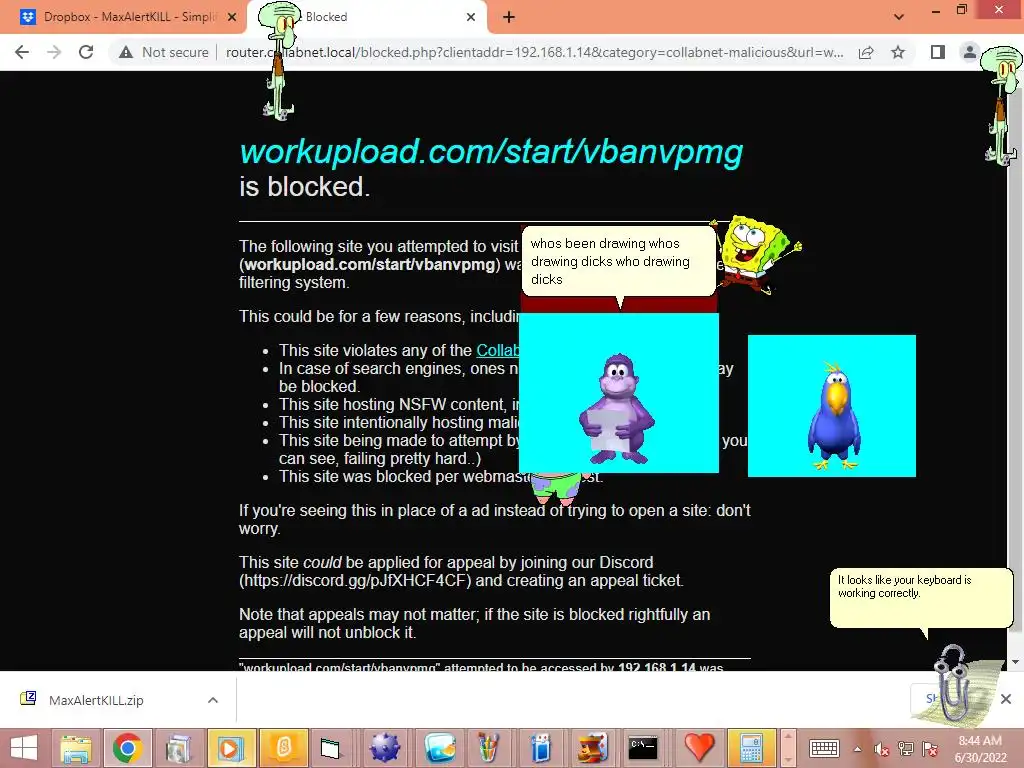Click Squidward over the Blocked tab
Screen dimensions: 1024x768
click(x=281, y=61)
